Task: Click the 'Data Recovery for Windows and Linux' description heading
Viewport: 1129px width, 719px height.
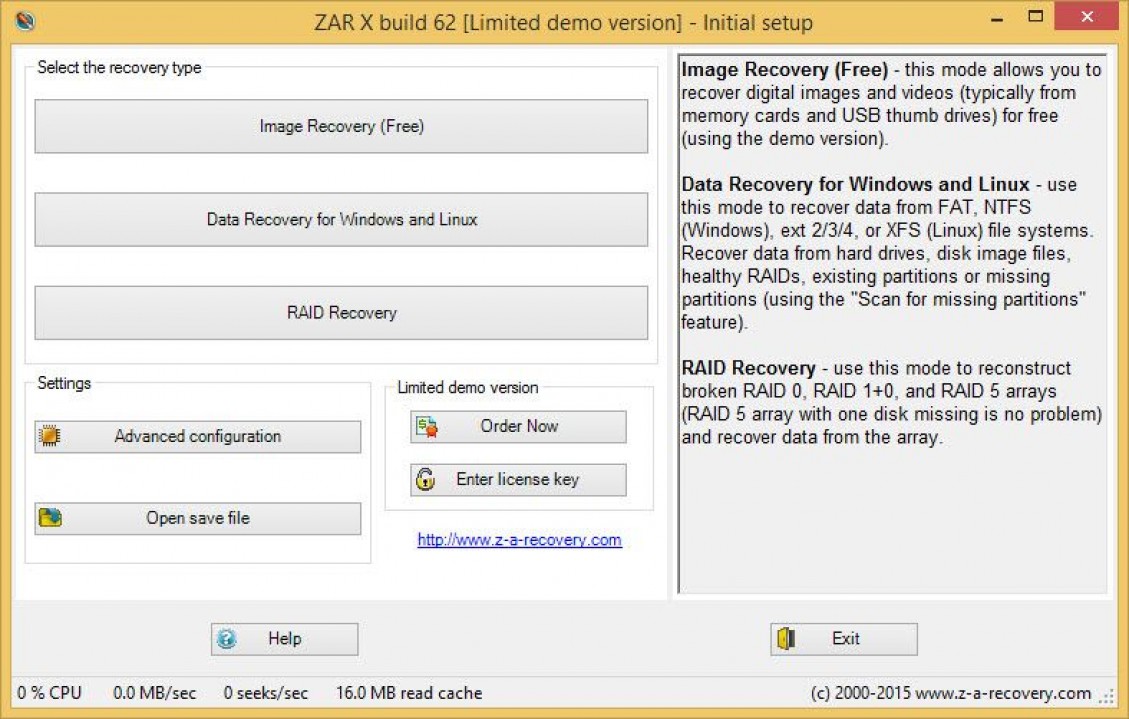Action: coord(855,184)
